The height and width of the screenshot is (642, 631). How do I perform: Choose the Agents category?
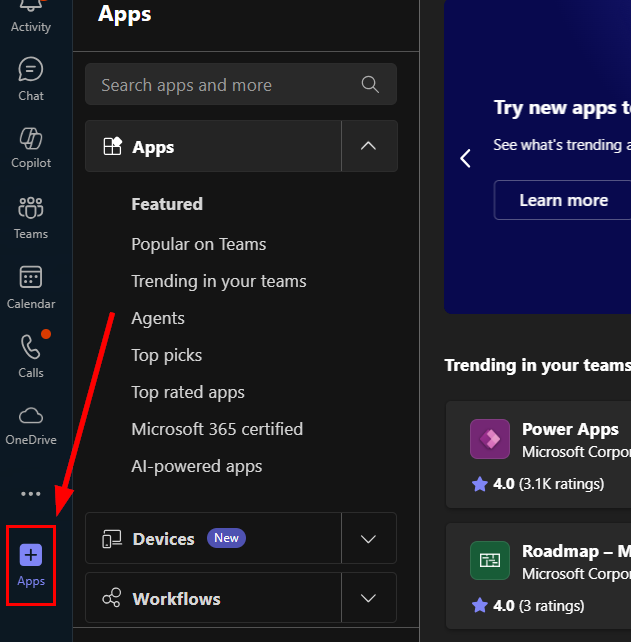tap(158, 318)
